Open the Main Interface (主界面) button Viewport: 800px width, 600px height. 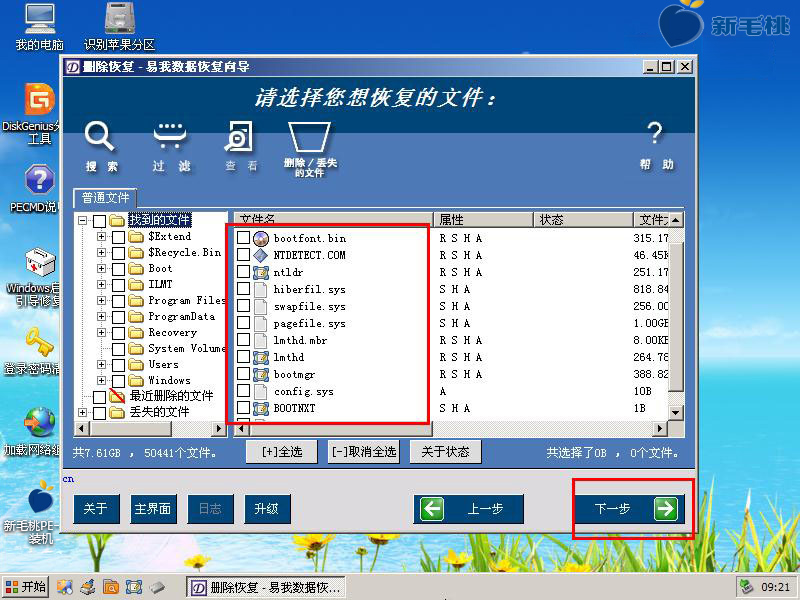[x=153, y=509]
